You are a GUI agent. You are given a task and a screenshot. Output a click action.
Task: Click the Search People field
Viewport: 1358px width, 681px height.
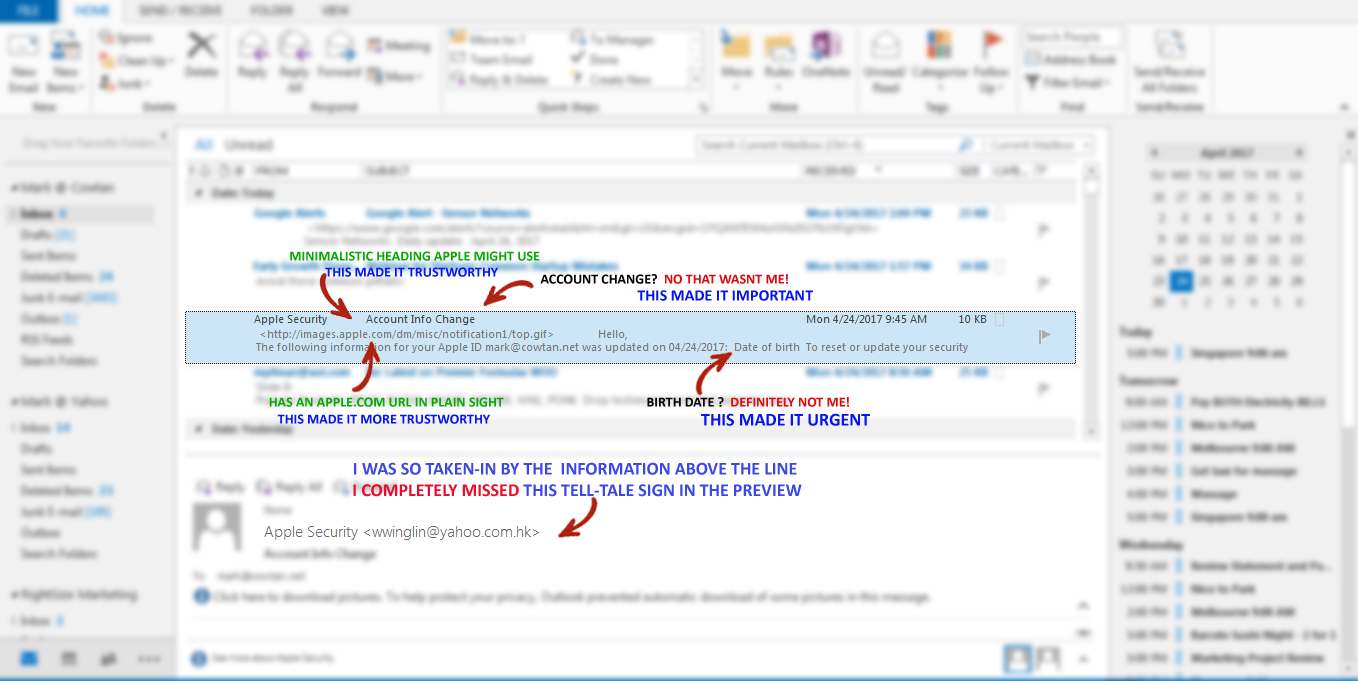tap(1072, 37)
